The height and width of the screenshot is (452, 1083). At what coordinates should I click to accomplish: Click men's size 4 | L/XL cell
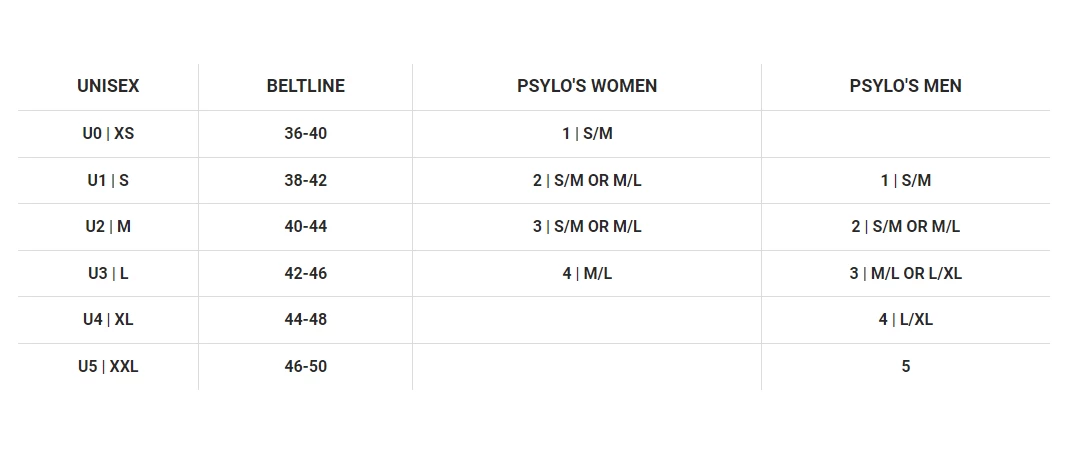[x=905, y=319]
